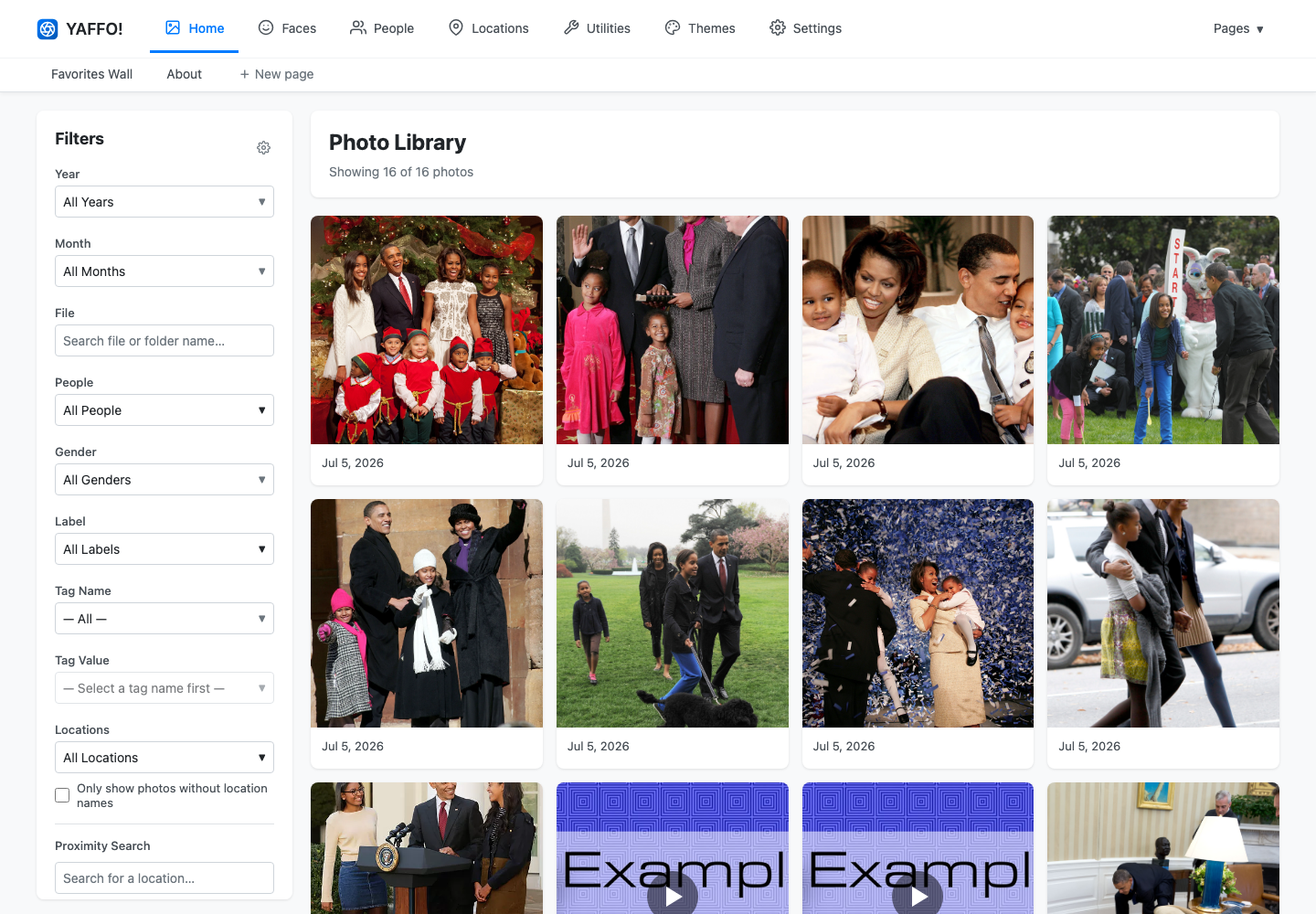Image resolution: width=1316 pixels, height=914 pixels.
Task: Open the Pages dropdown menu
Action: 1238,28
